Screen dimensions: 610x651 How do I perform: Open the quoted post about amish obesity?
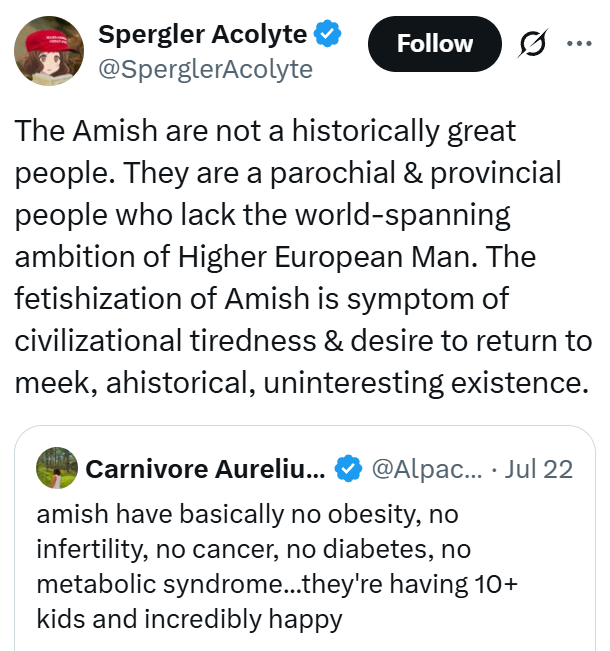[x=305, y=538]
